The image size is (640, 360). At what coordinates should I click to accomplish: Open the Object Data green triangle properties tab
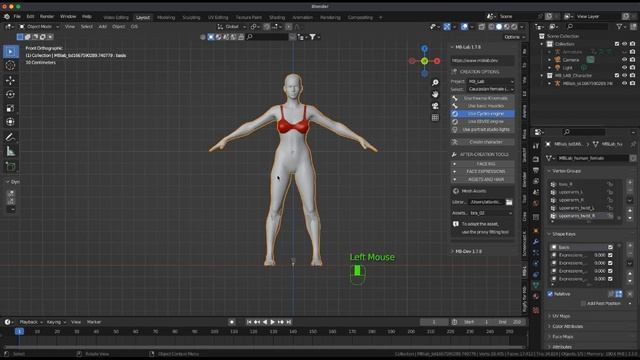pyautogui.click(x=536, y=285)
